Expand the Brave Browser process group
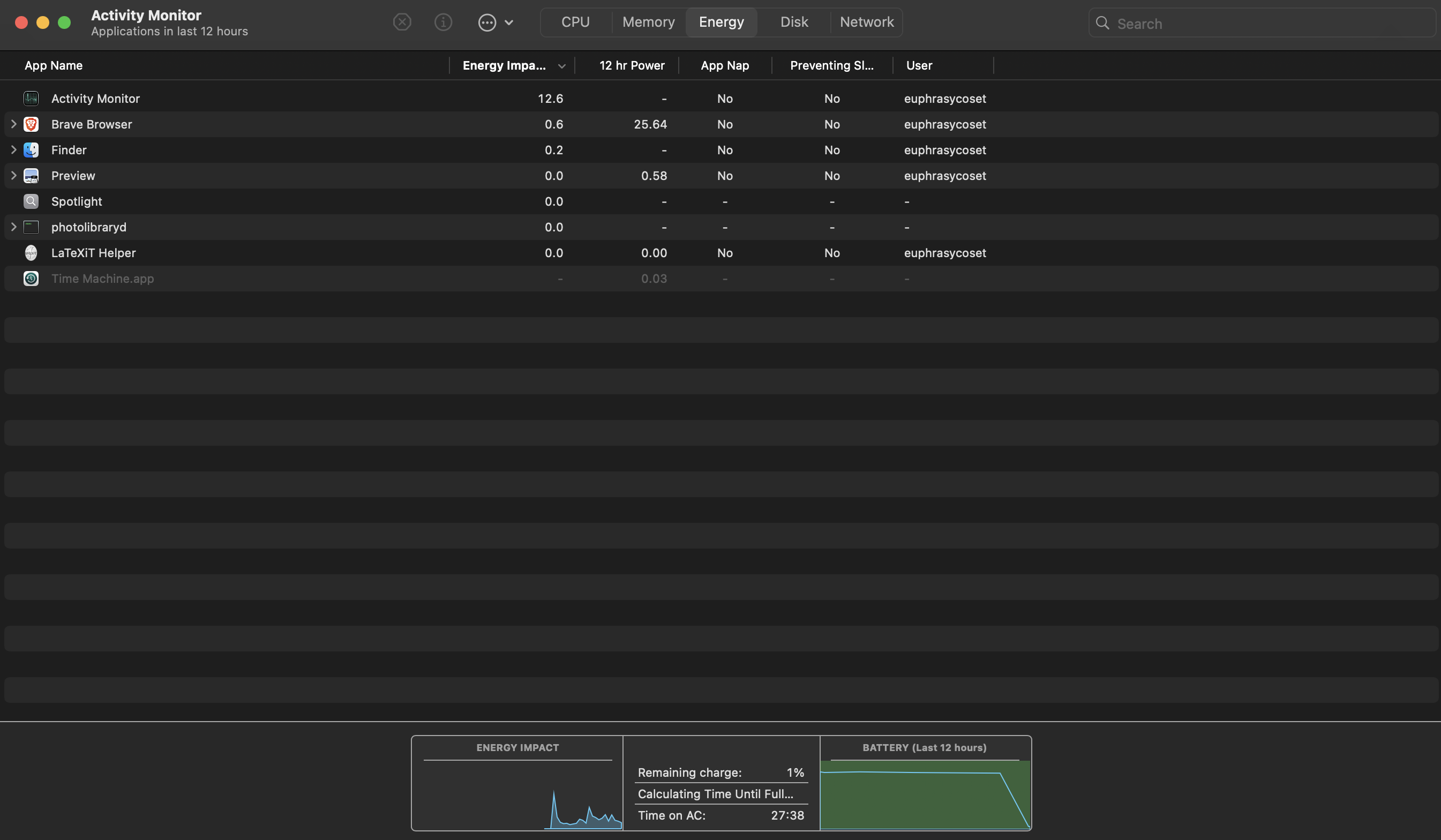This screenshot has height=840, width=1441. point(14,124)
